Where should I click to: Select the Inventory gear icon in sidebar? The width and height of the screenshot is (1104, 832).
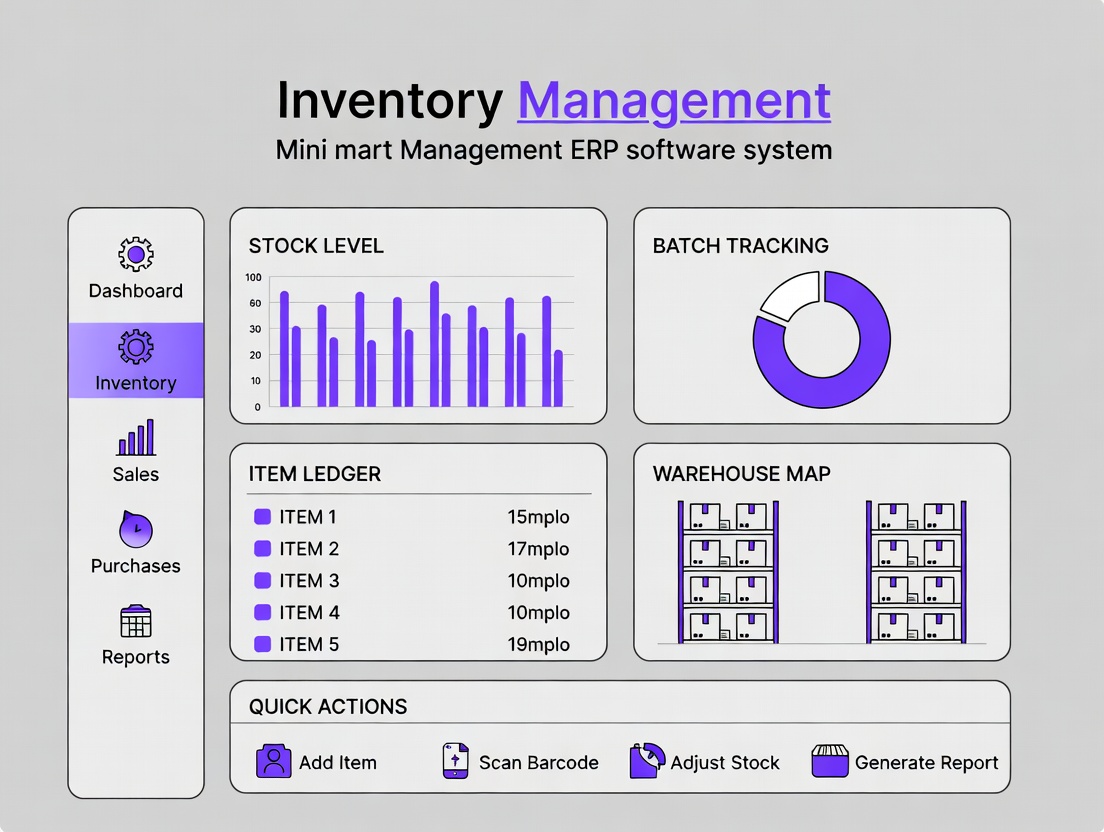pyautogui.click(x=135, y=347)
